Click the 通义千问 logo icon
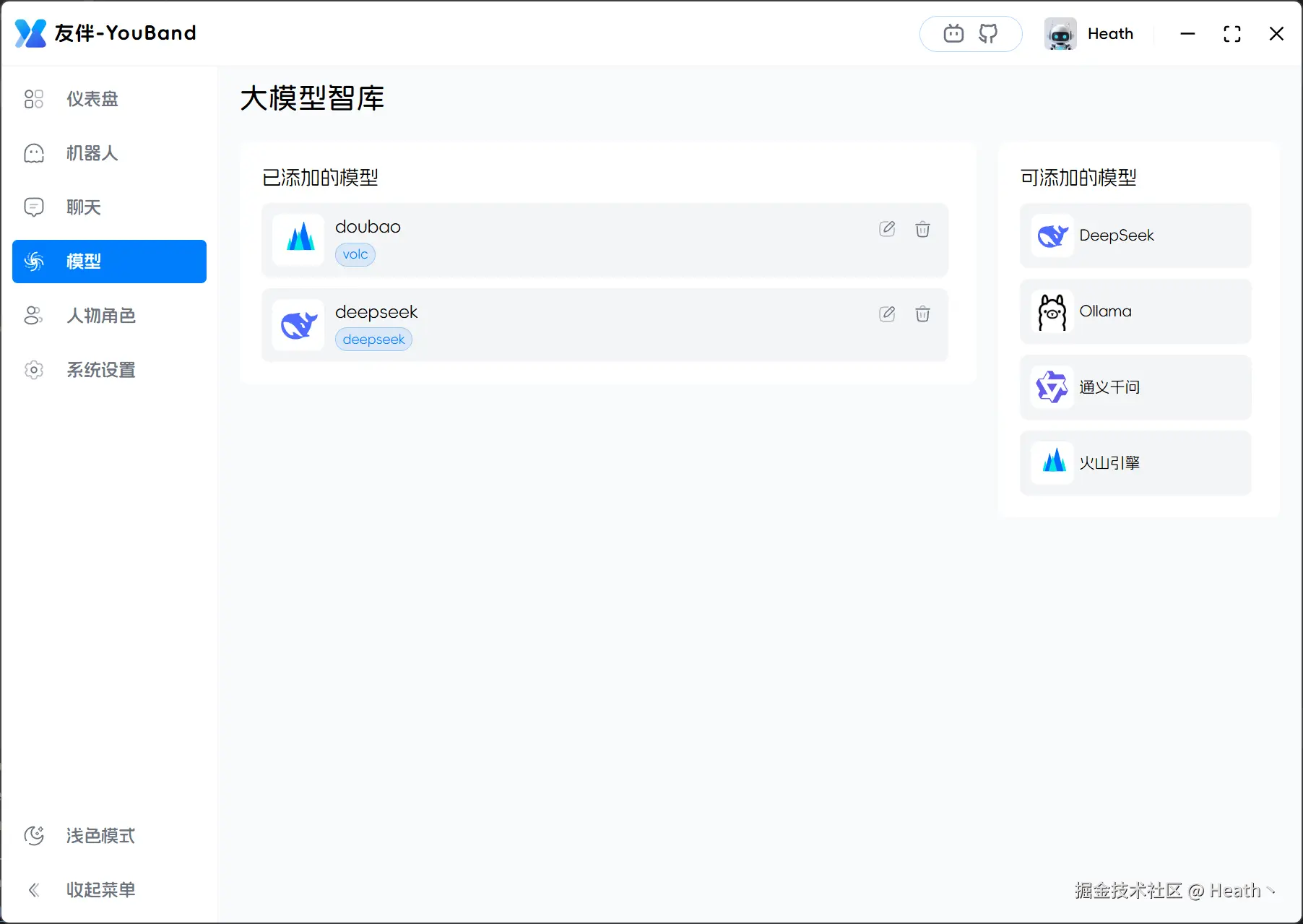 click(1052, 387)
